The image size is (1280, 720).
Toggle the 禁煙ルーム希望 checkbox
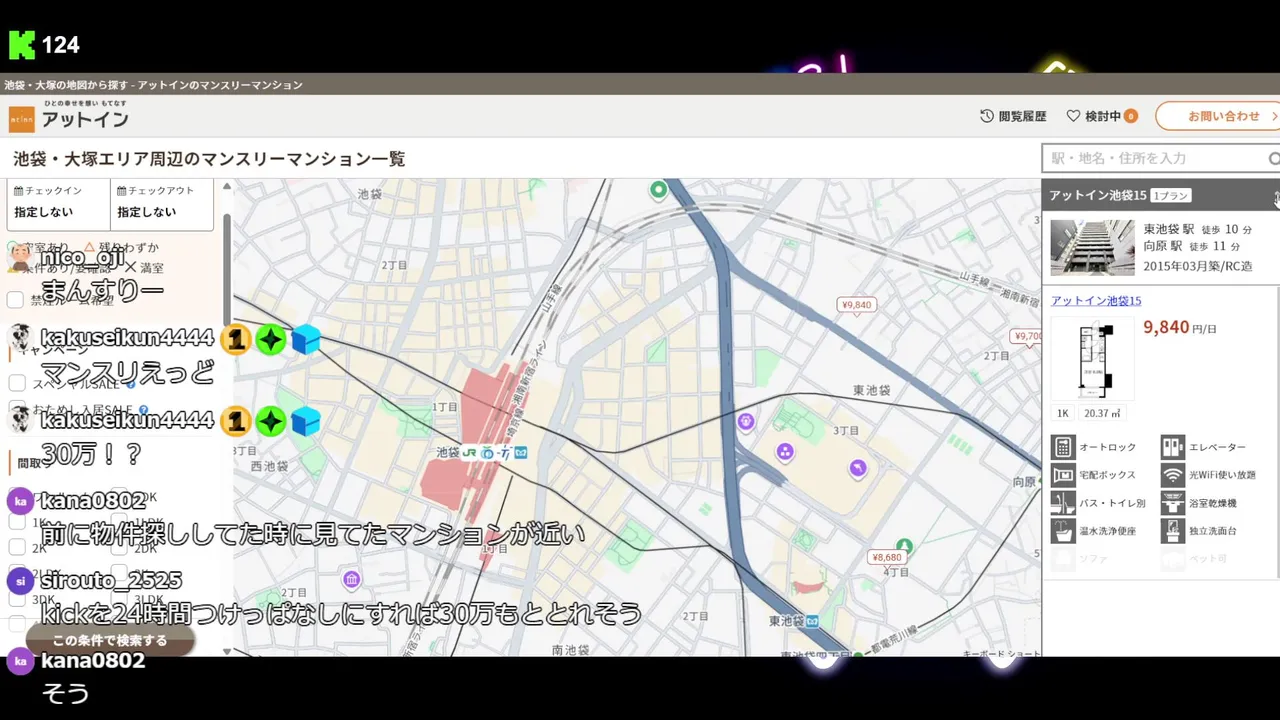coord(16,300)
